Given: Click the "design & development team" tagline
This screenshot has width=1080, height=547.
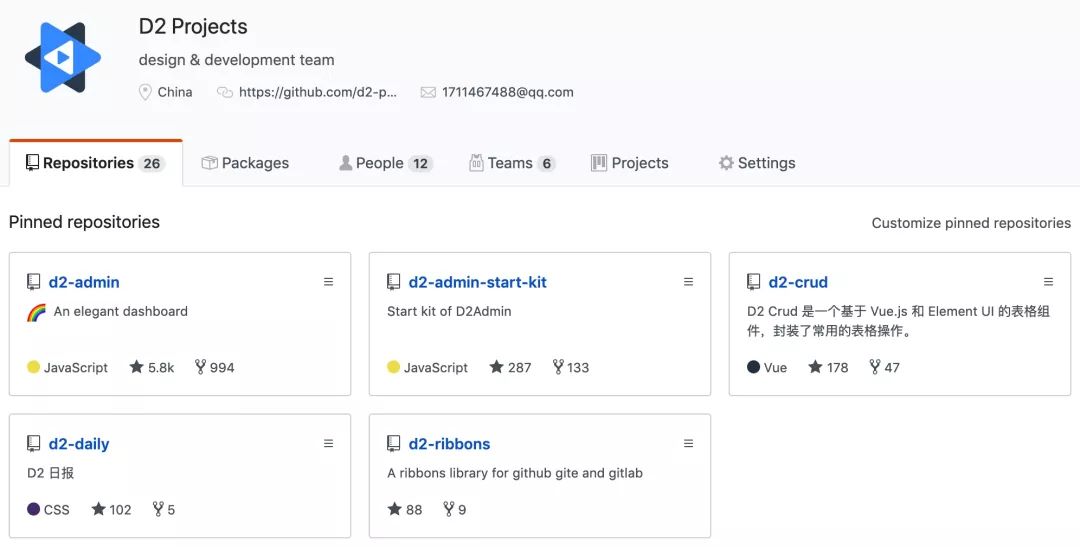Looking at the screenshot, I should (236, 60).
